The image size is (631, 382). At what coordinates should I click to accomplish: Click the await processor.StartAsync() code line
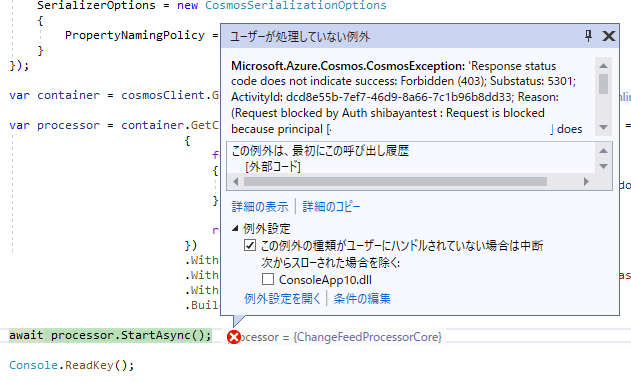tap(110, 335)
